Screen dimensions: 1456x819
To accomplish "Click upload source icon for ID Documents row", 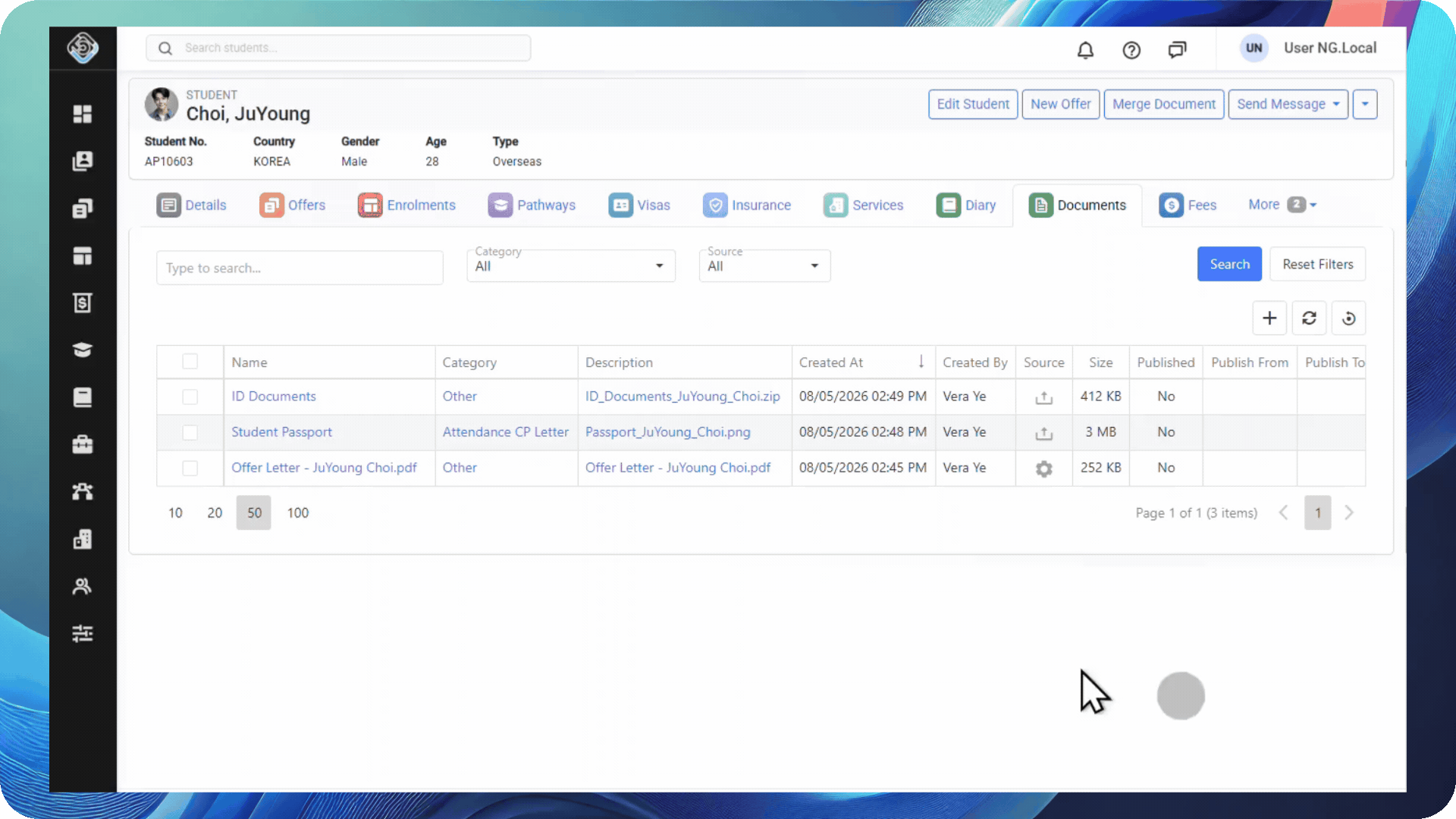I will point(1044,397).
